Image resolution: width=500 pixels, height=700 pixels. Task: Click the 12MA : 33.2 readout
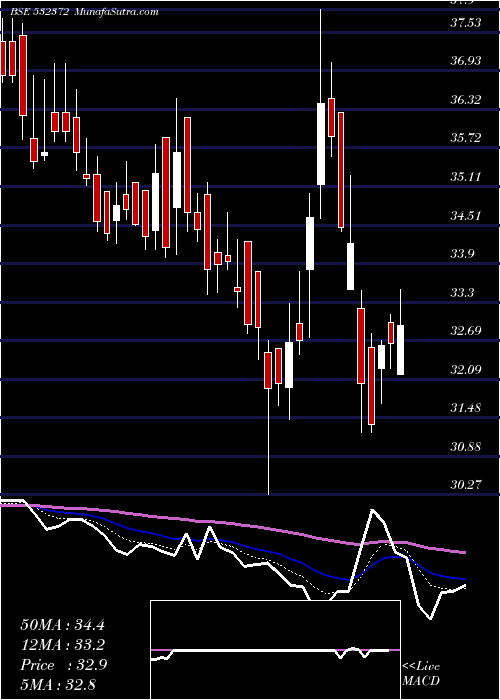[x=62, y=645]
